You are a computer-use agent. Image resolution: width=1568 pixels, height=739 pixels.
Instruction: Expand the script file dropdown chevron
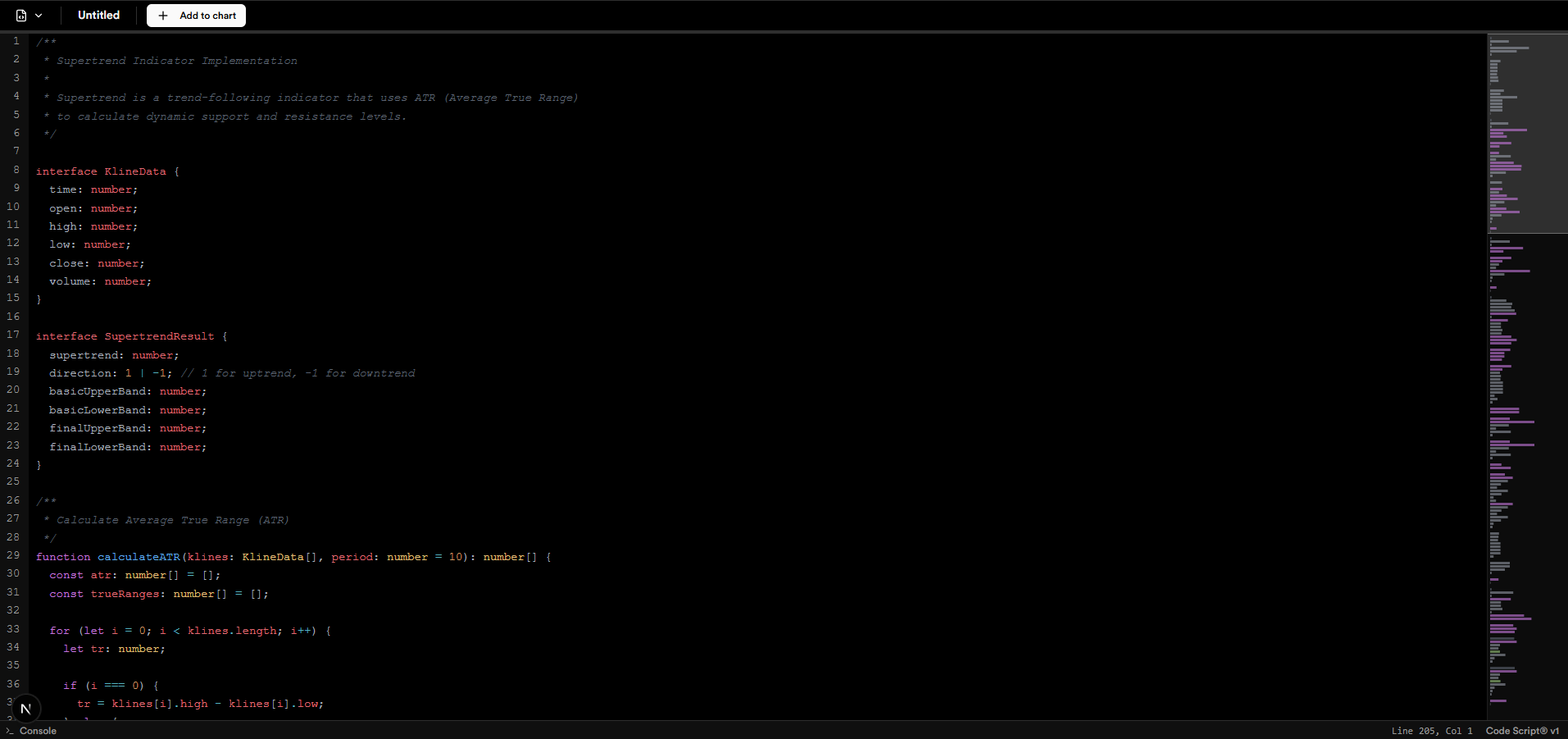point(39,16)
